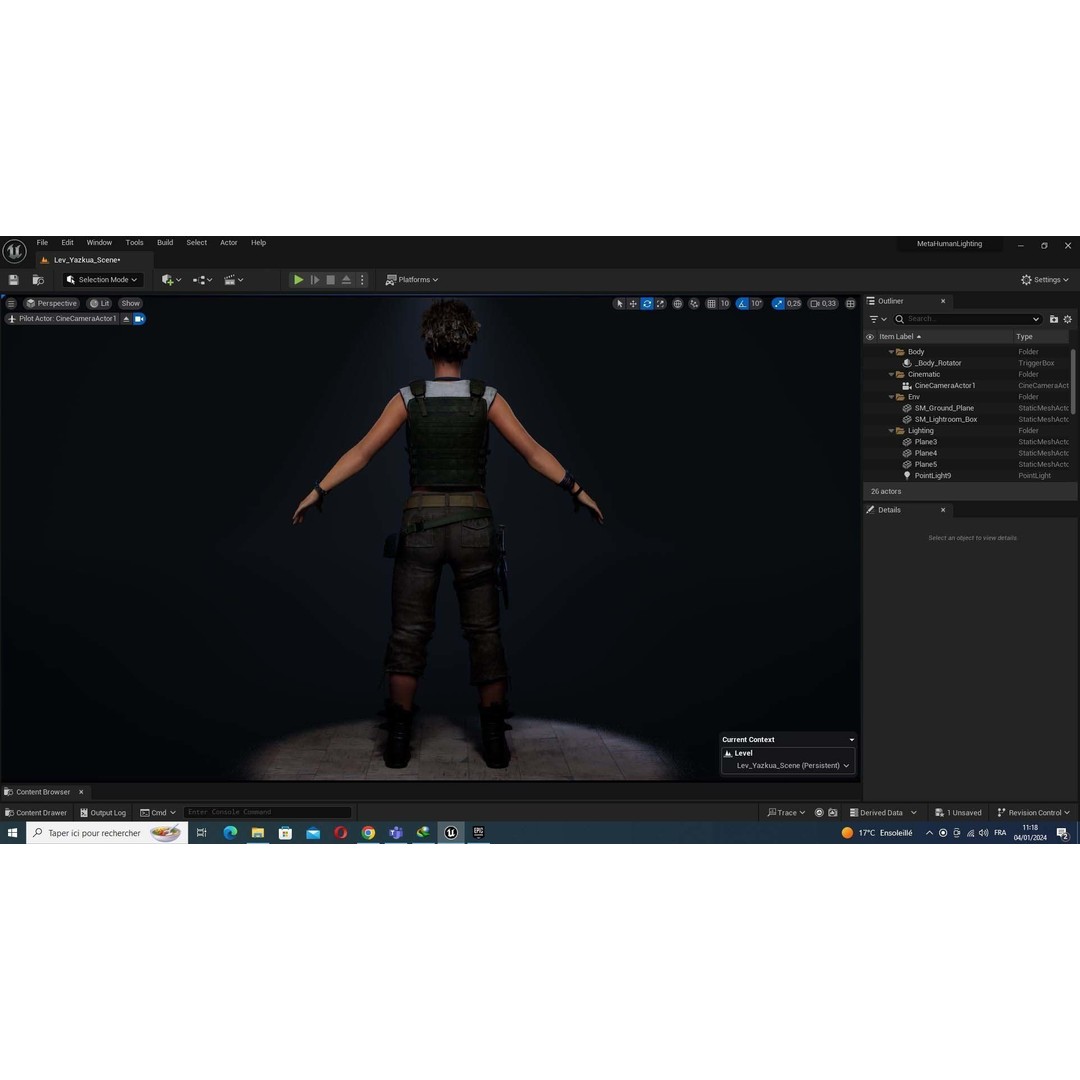Open the Output Log
The image size is (1080, 1080).
click(x=103, y=813)
